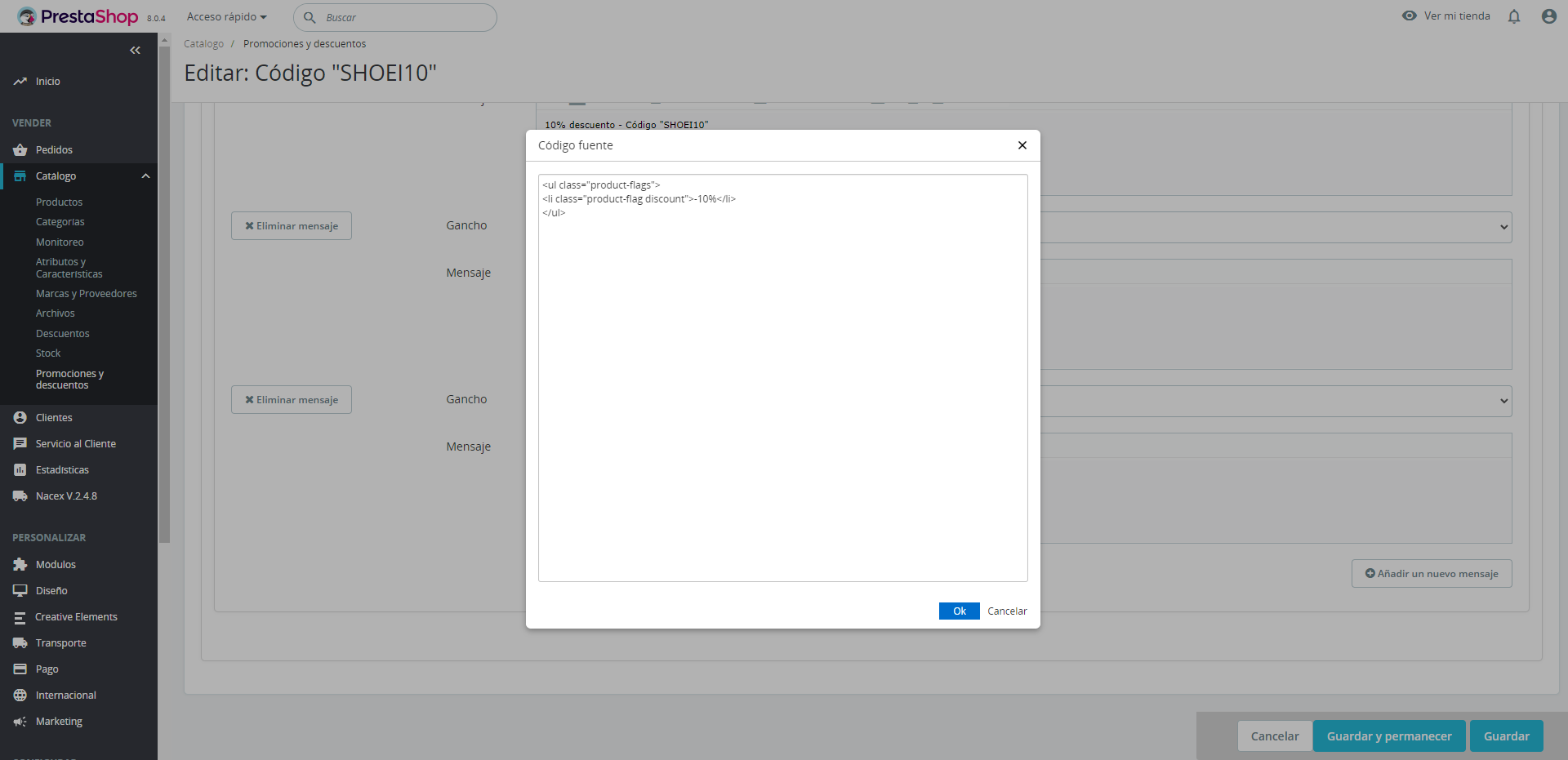Click the Modulos puzzle icon
The height and width of the screenshot is (760, 1568).
20,565
